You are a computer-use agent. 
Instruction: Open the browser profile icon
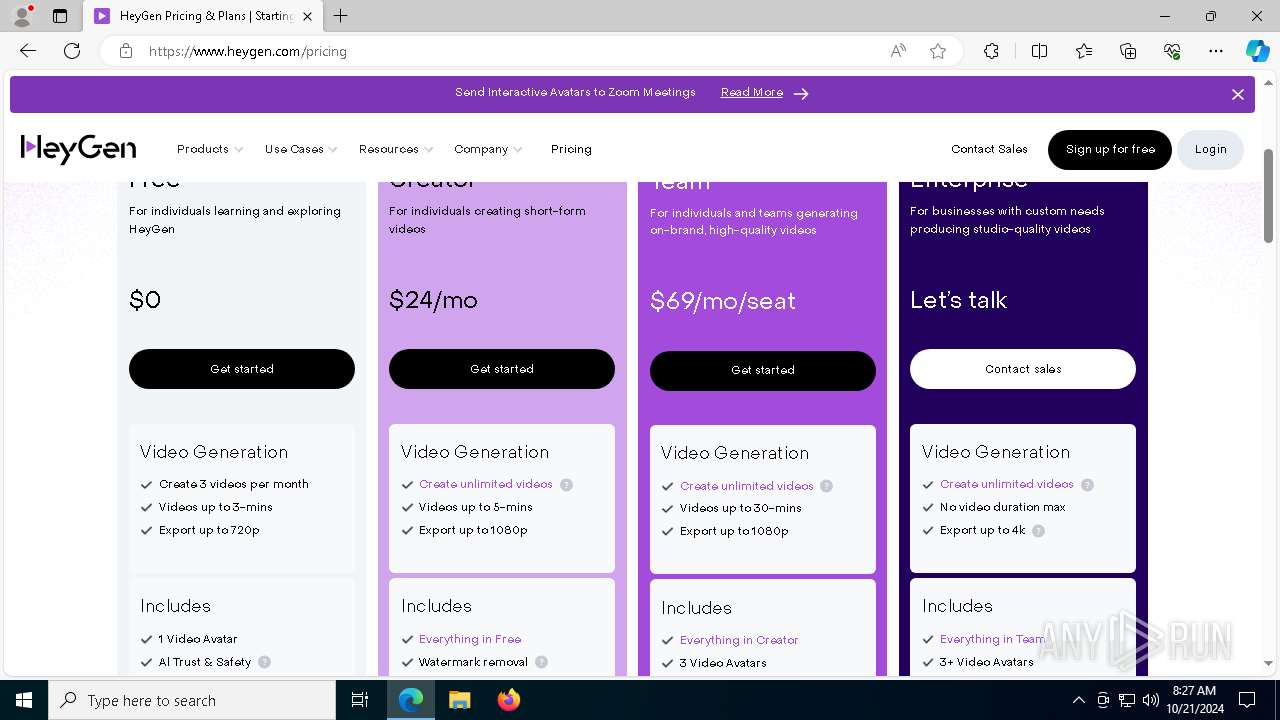pyautogui.click(x=22, y=16)
